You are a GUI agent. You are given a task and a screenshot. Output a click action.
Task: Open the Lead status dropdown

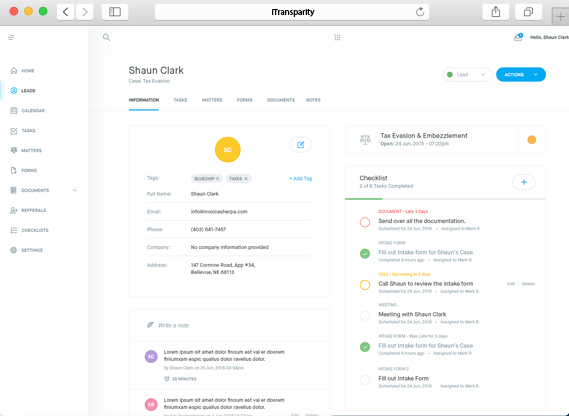[467, 75]
